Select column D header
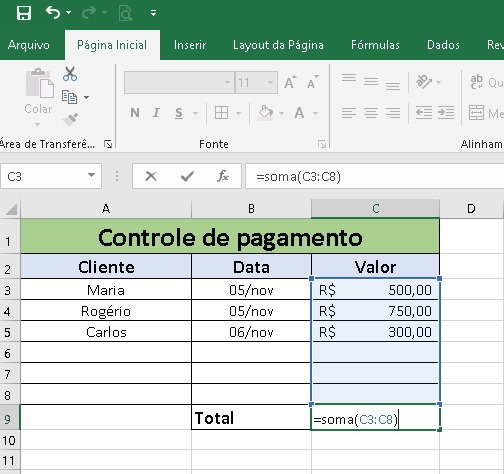This screenshot has width=504, height=474. pos(471,209)
